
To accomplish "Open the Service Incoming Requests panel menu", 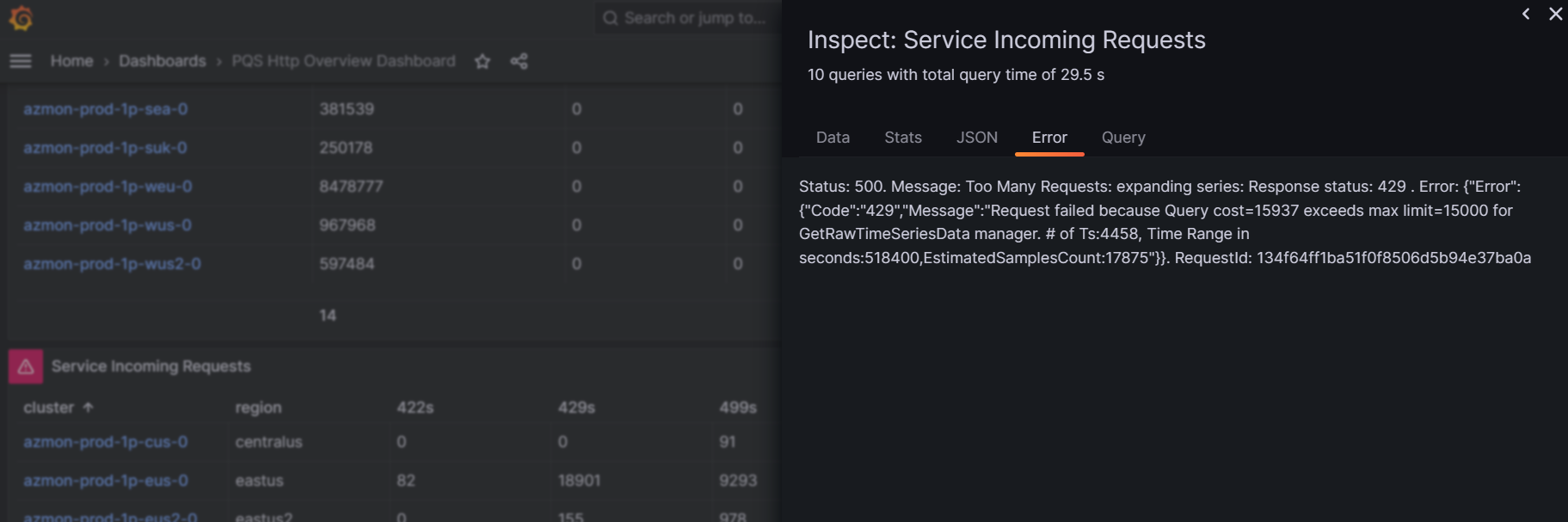I will [x=151, y=365].
